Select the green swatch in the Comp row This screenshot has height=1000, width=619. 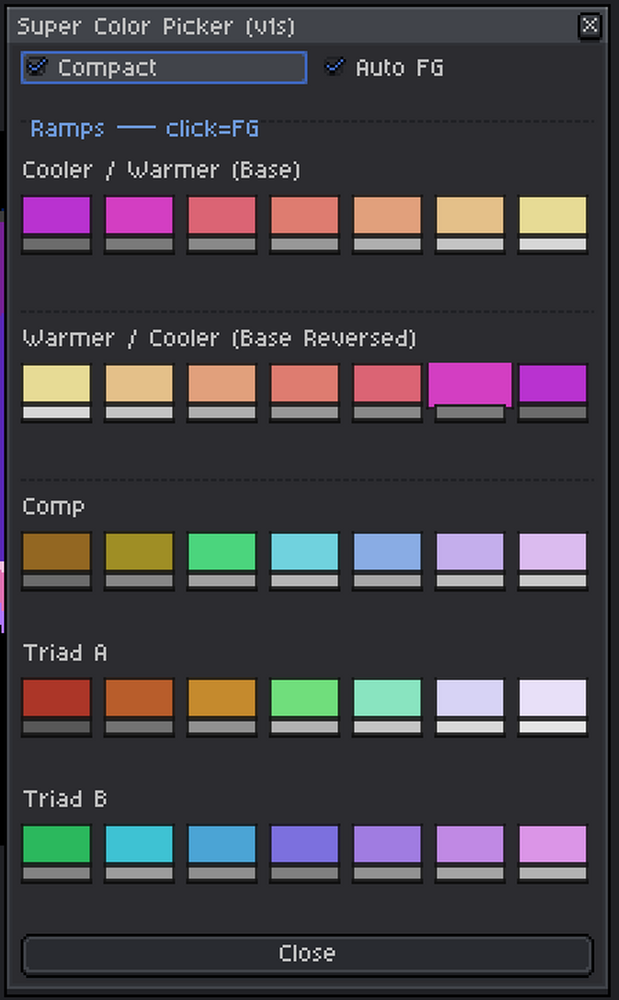[222, 549]
